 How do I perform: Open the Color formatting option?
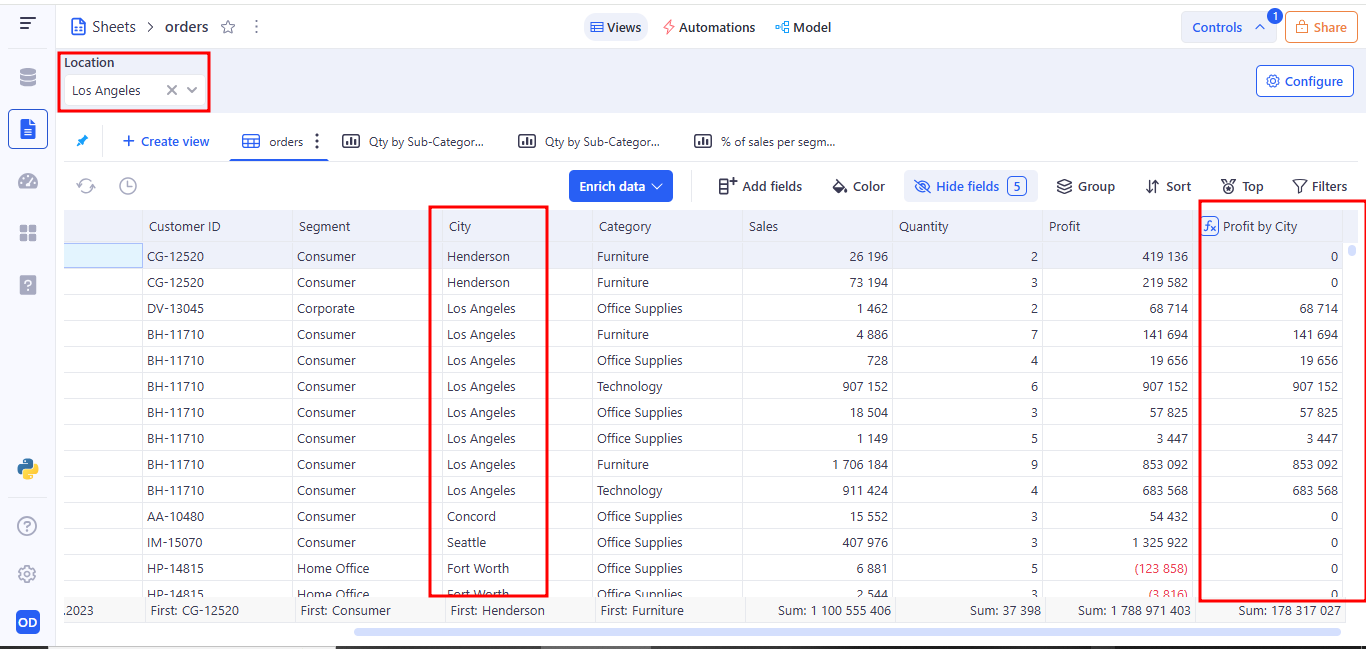(858, 186)
